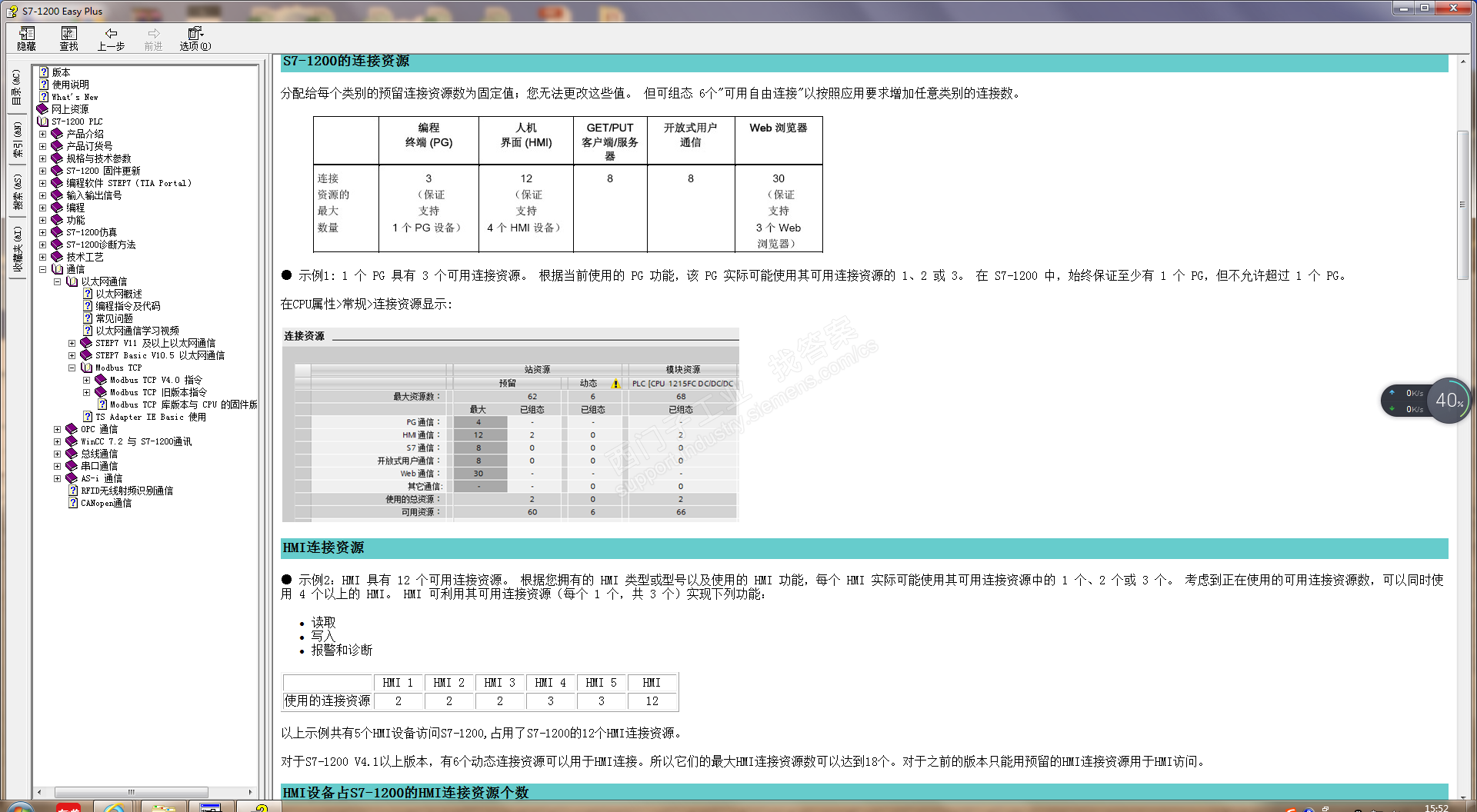Click the 前进 (forward) toolbar arrow

[154, 38]
